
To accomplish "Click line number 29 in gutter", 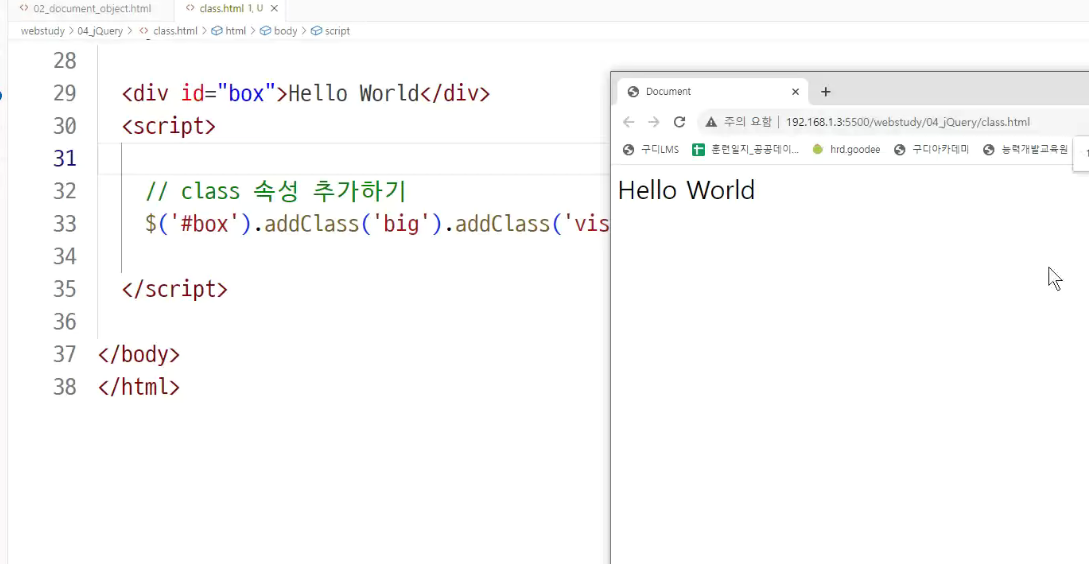I will coord(65,93).
